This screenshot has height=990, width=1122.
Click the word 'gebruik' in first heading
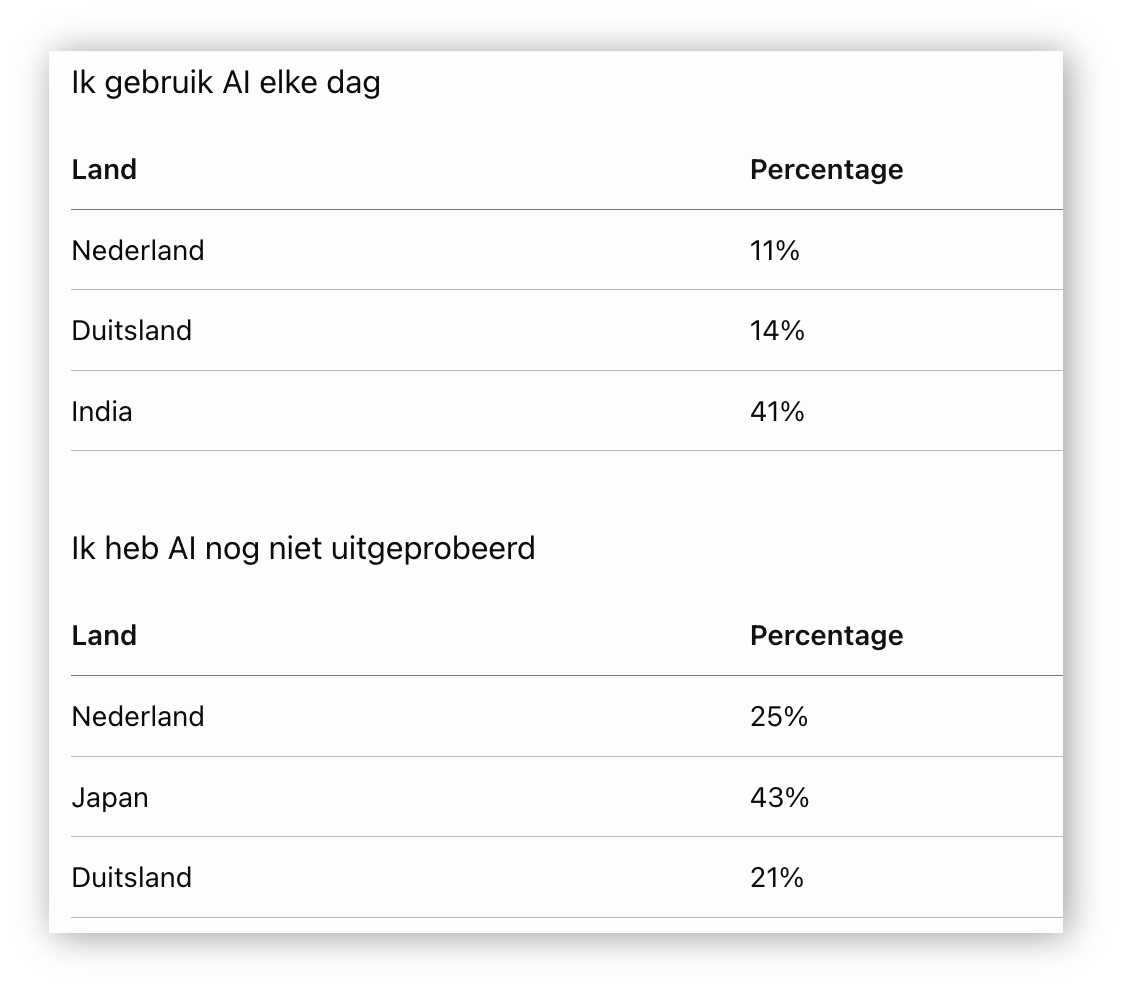tap(159, 84)
